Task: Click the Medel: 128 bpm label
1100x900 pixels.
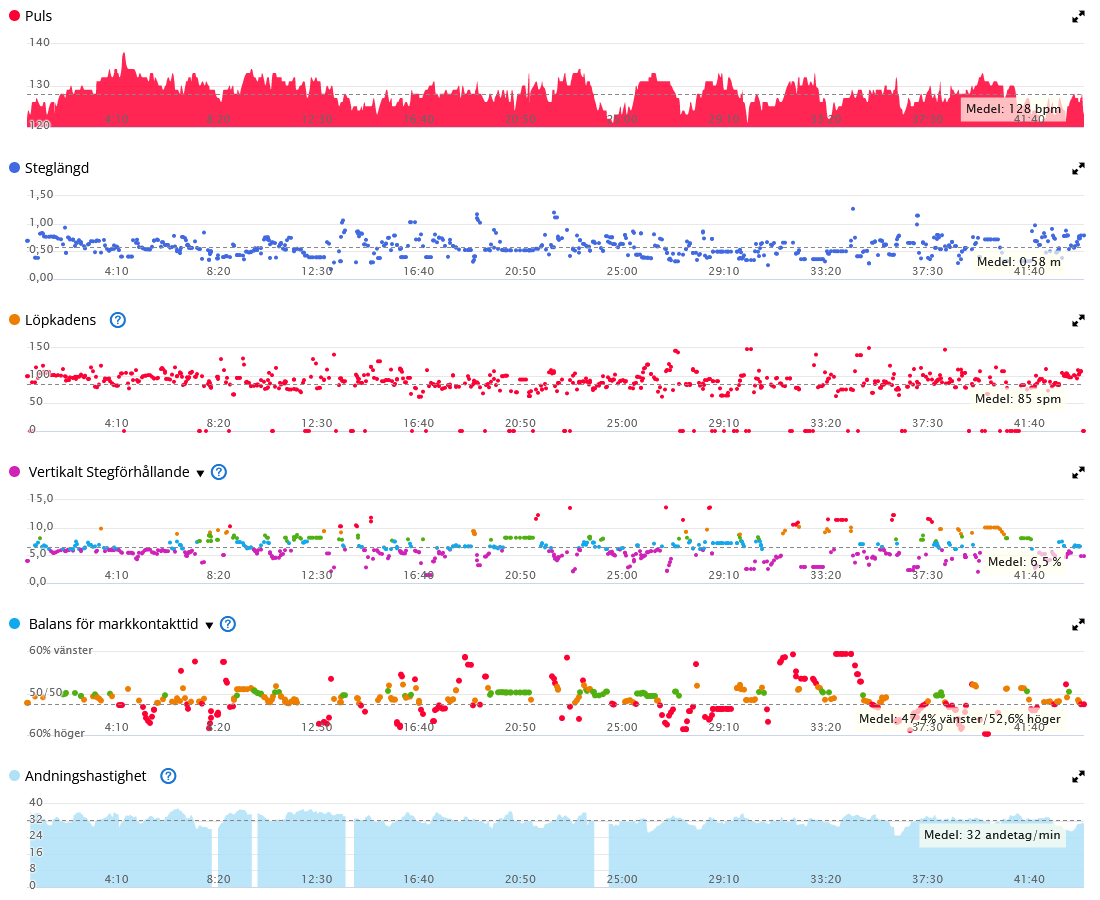Action: (x=1013, y=109)
